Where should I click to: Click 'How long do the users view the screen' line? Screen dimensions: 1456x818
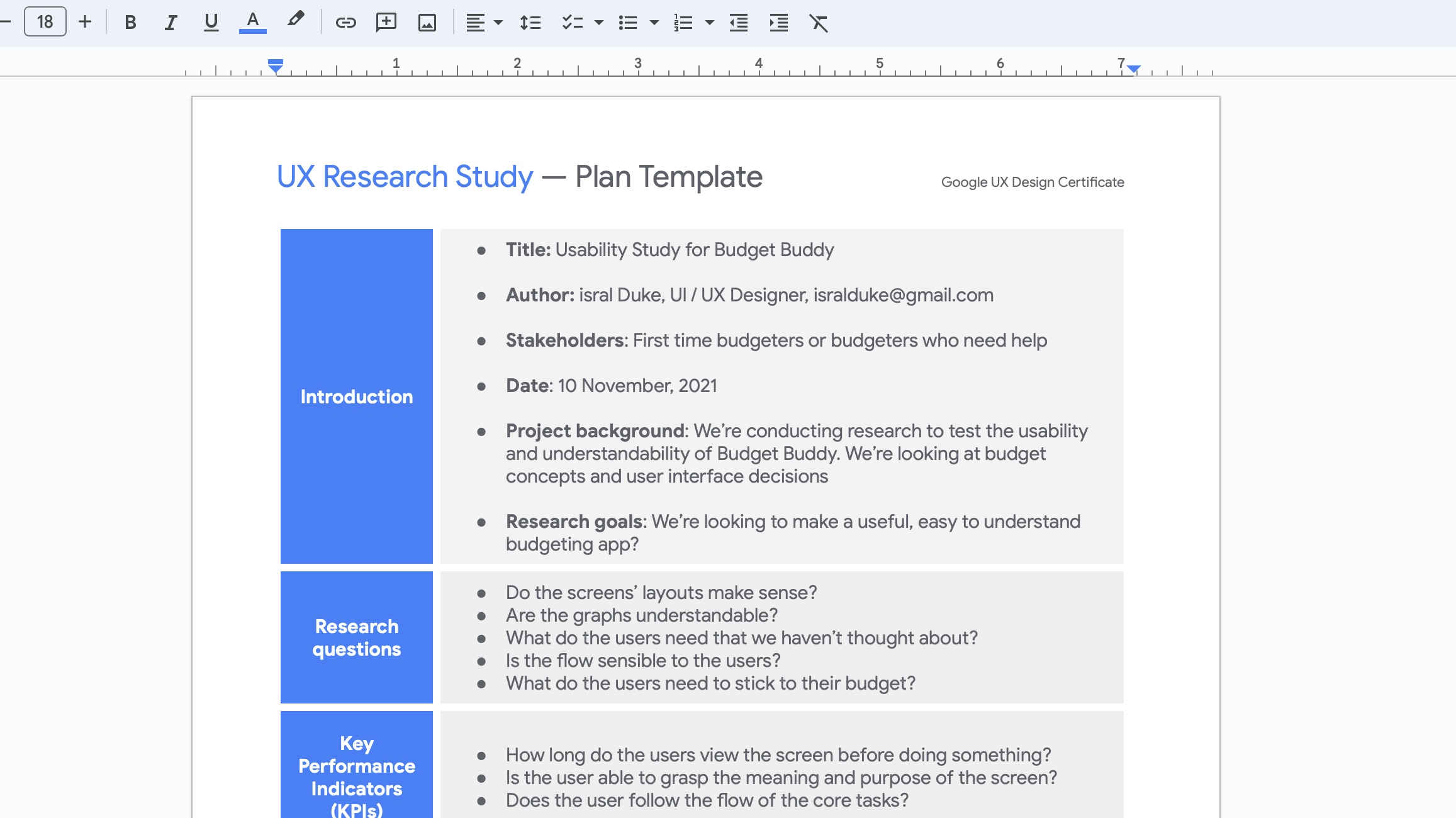pos(778,755)
